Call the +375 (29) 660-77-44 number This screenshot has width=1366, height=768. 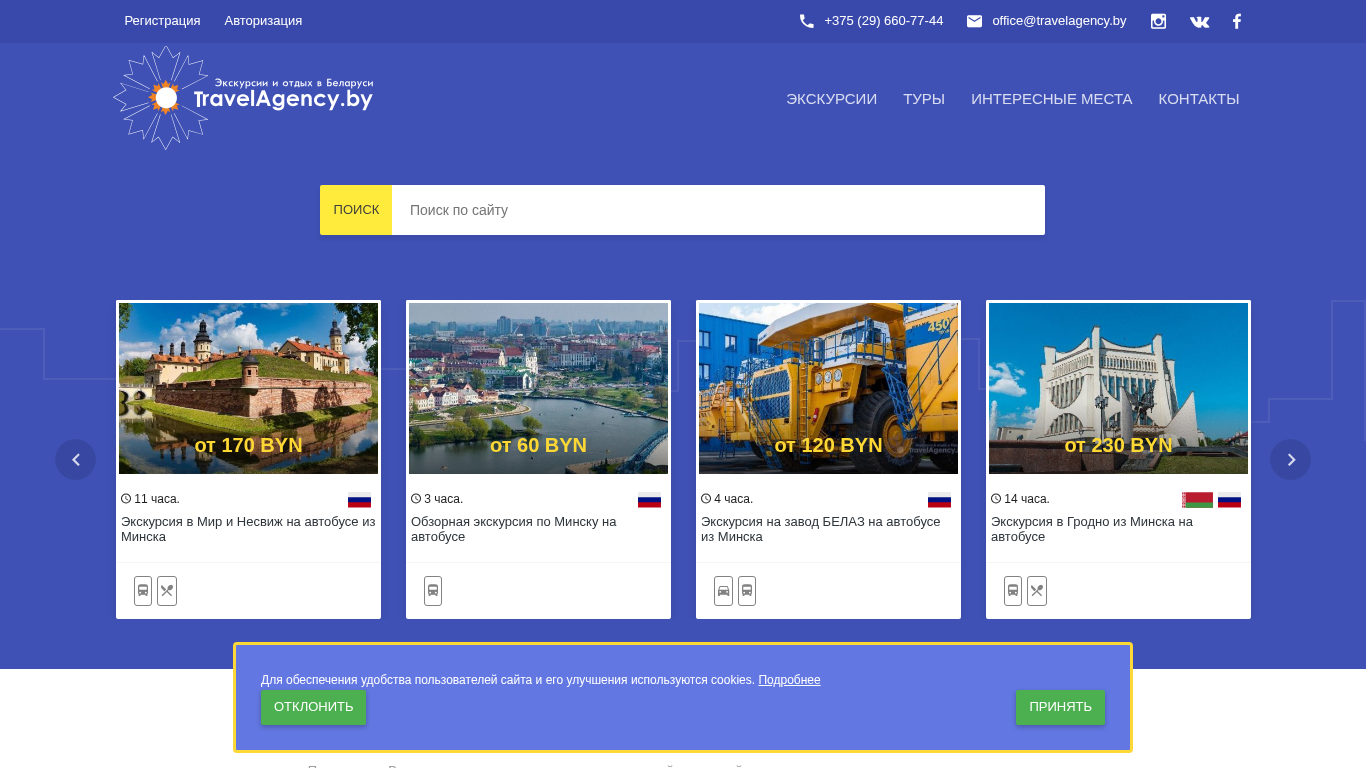[x=884, y=21]
